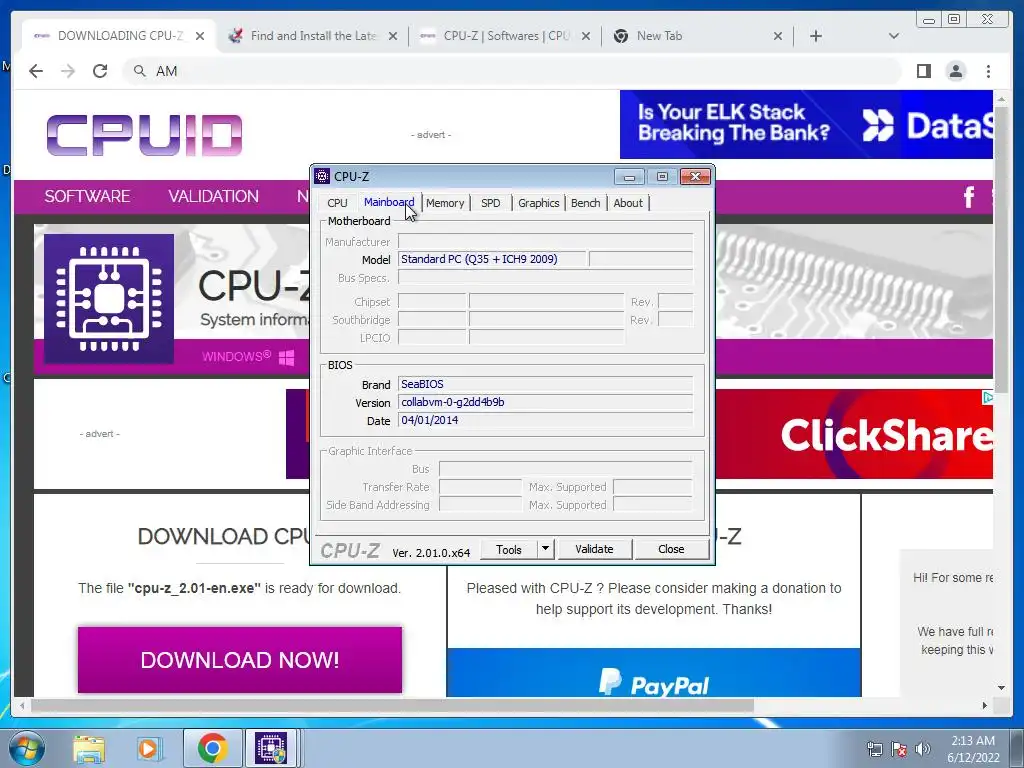Select the Memory tab in CPU-Z

445,203
